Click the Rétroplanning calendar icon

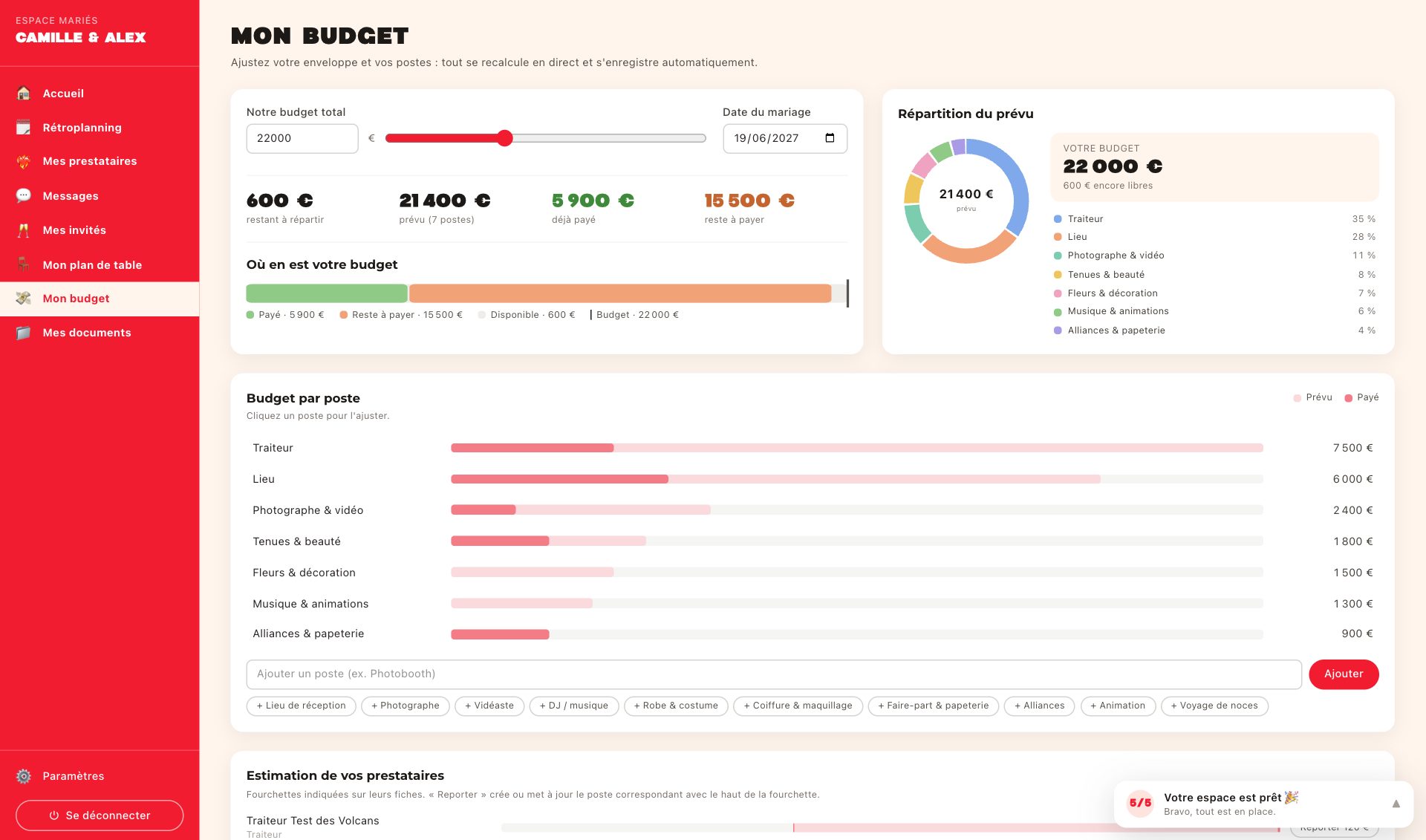click(x=24, y=128)
